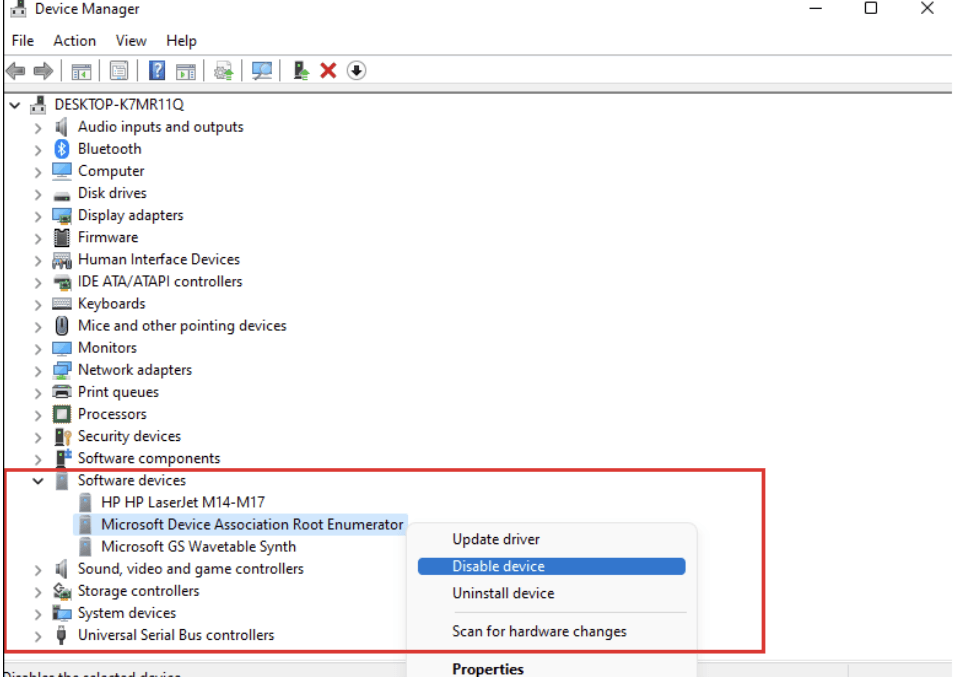Screen dimensions: 958x677
Task: Choose Disable device in context menu
Action: (551, 566)
